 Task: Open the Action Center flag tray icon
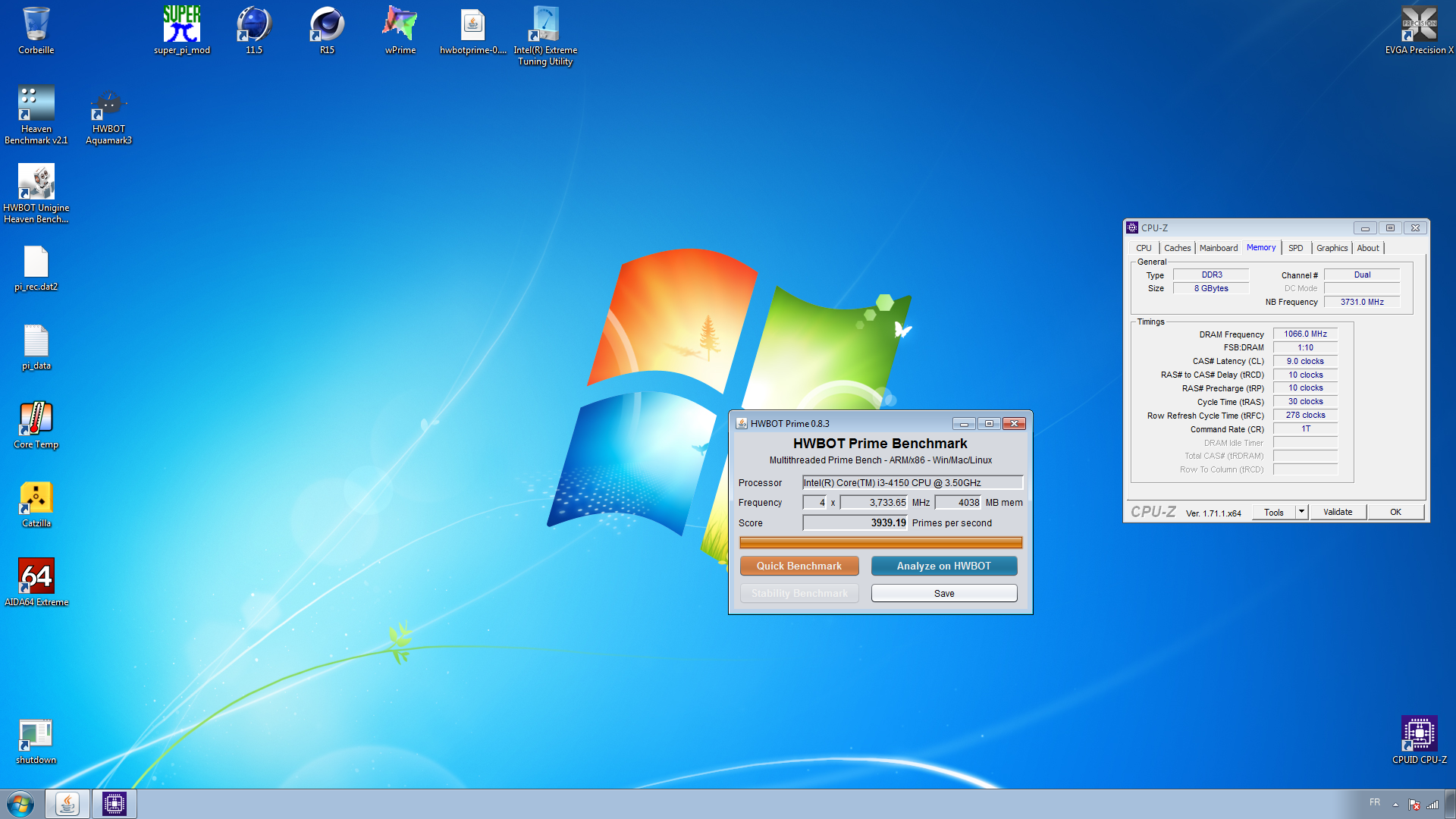pyautogui.click(x=1414, y=805)
